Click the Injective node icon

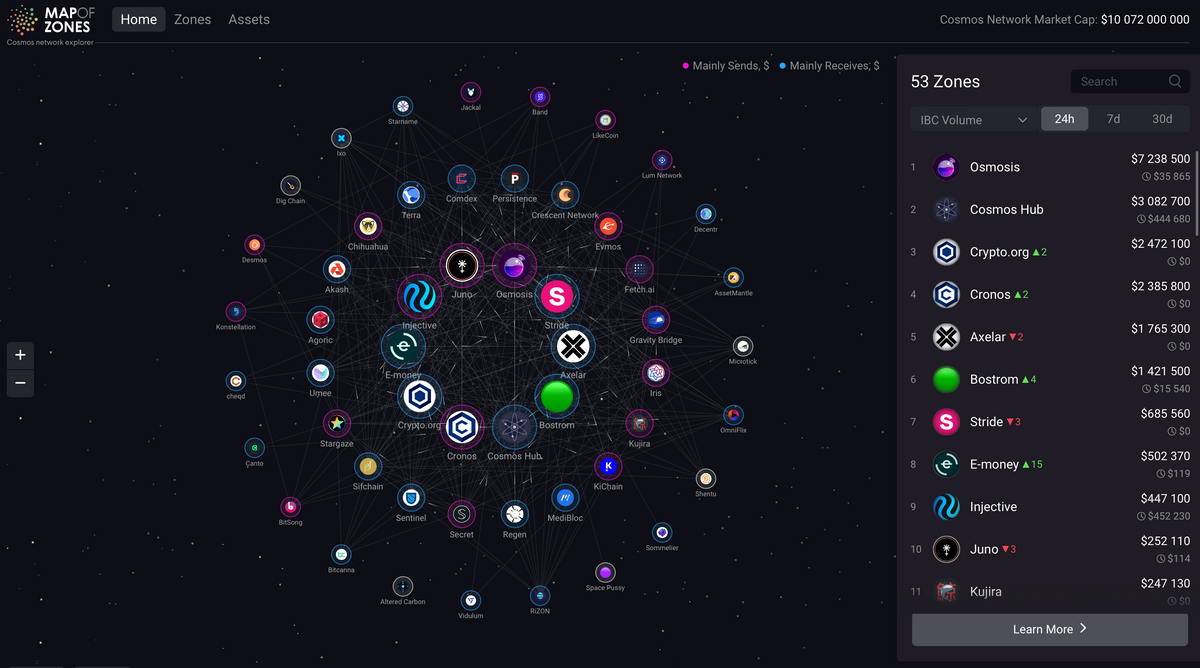419,297
